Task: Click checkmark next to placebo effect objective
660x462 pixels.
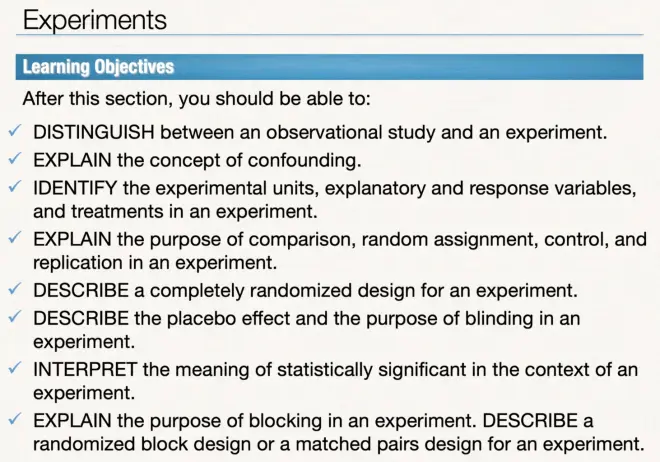Action: click(14, 316)
